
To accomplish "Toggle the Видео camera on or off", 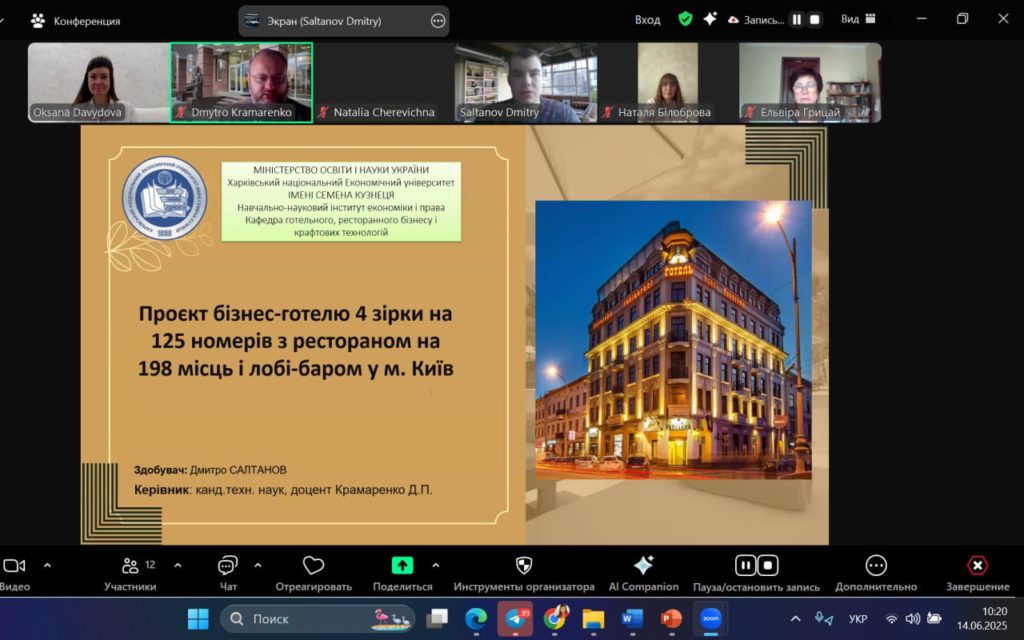I will pyautogui.click(x=14, y=566).
